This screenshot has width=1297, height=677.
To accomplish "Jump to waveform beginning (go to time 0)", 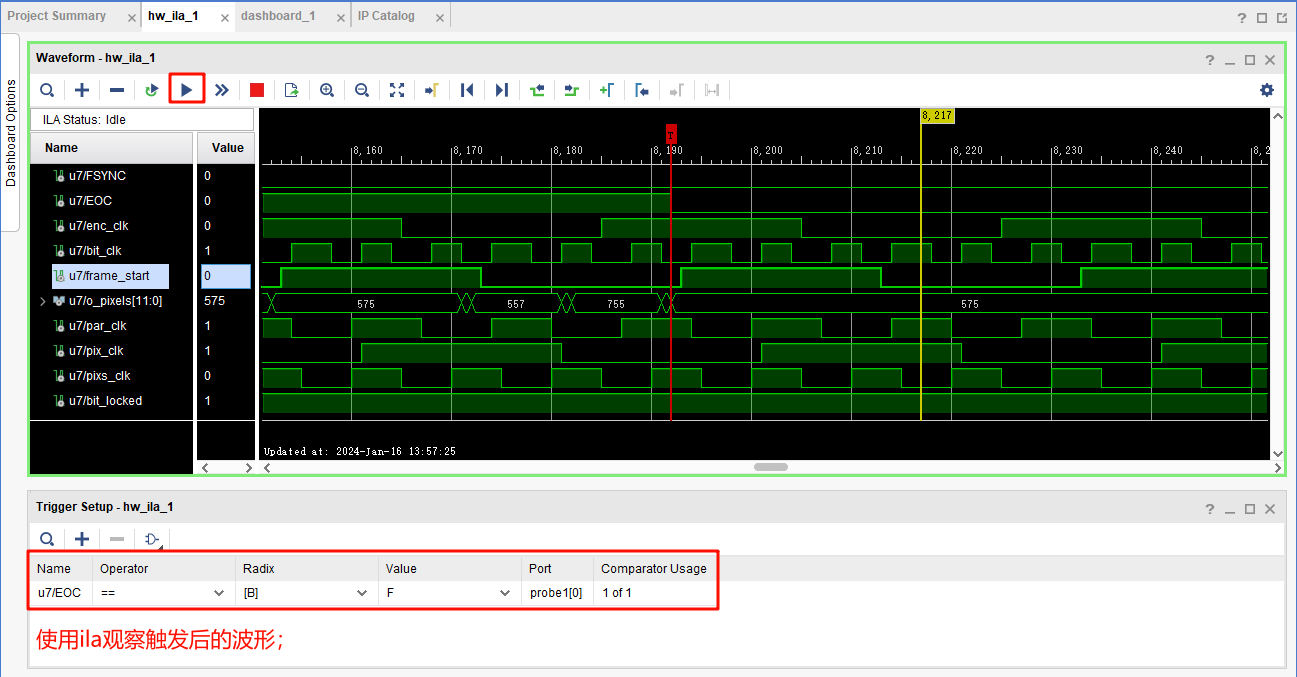I will (467, 90).
